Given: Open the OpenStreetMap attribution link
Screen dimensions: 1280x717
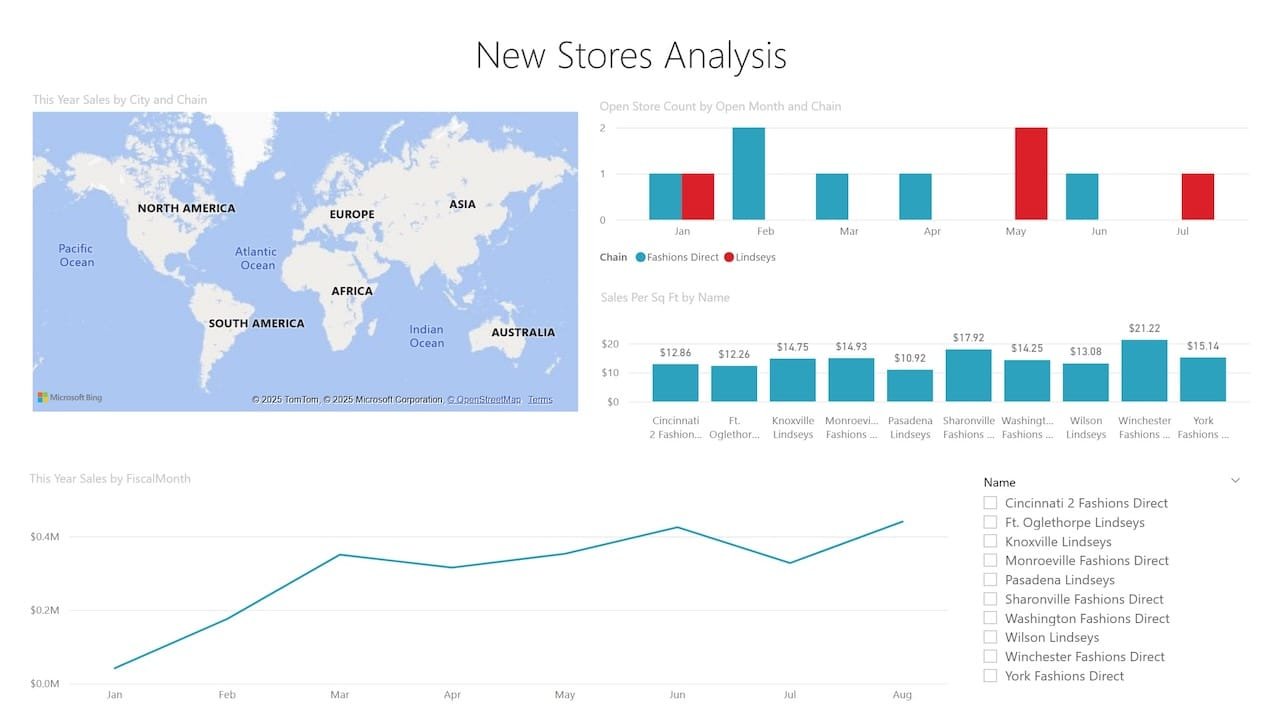Looking at the screenshot, I should (484, 400).
